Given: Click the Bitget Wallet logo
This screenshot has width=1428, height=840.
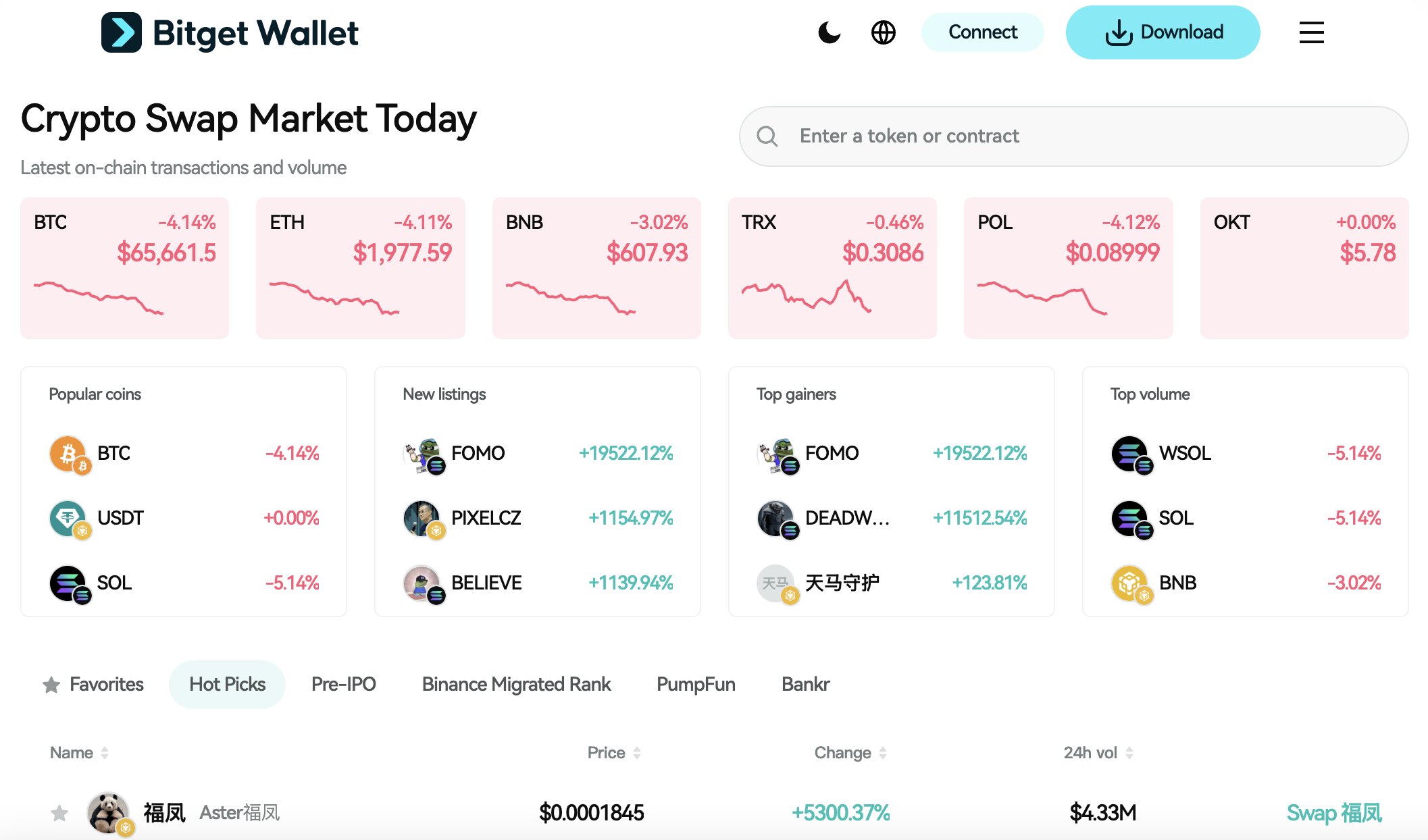Looking at the screenshot, I should pos(230,32).
